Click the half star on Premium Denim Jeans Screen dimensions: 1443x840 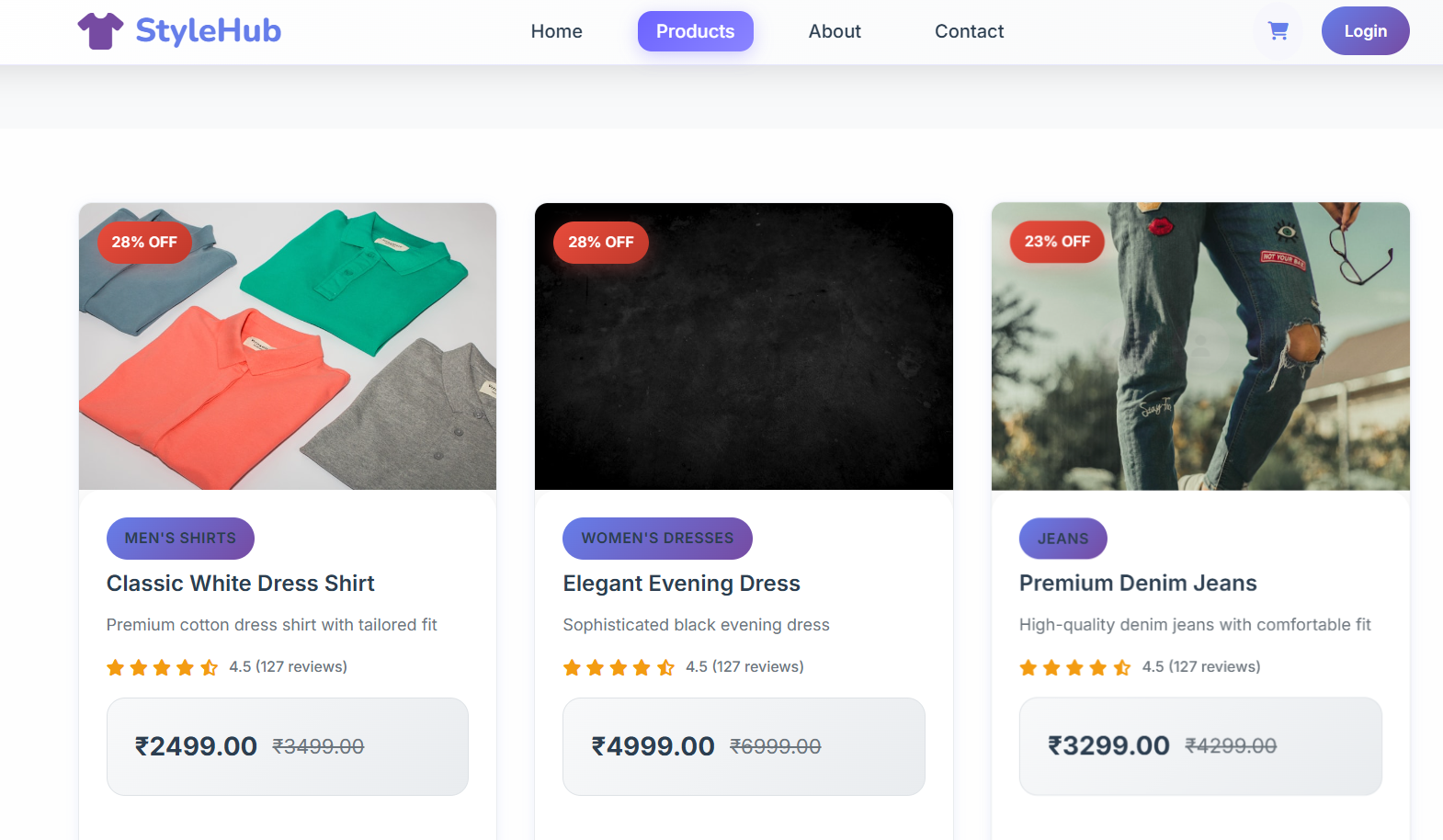(x=1122, y=667)
